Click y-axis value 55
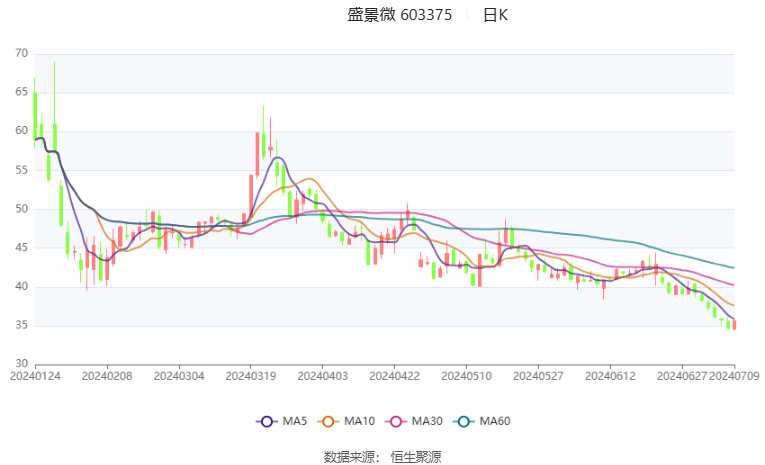 coord(21,170)
